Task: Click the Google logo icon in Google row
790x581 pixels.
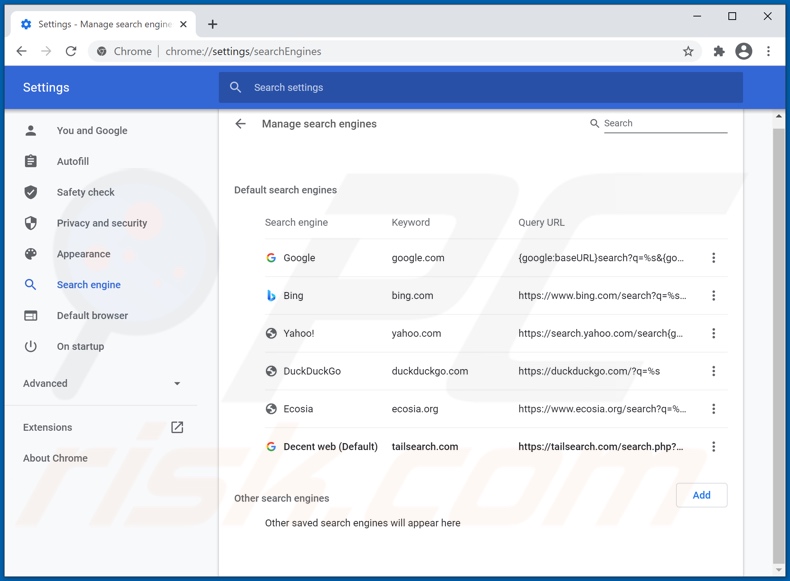Action: 271,257
